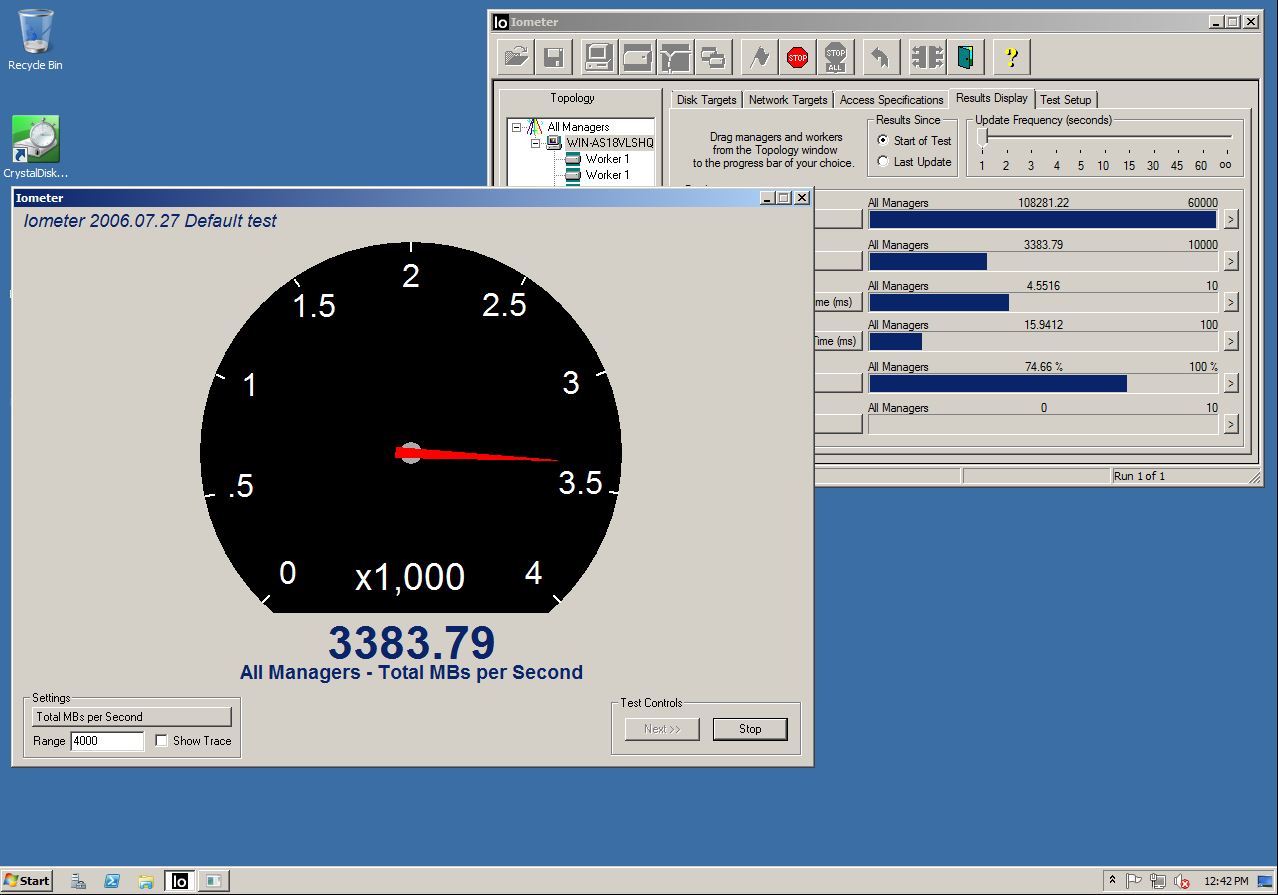Open a test configuration file in Iometer toolbar
The image size is (1278, 895).
[516, 57]
